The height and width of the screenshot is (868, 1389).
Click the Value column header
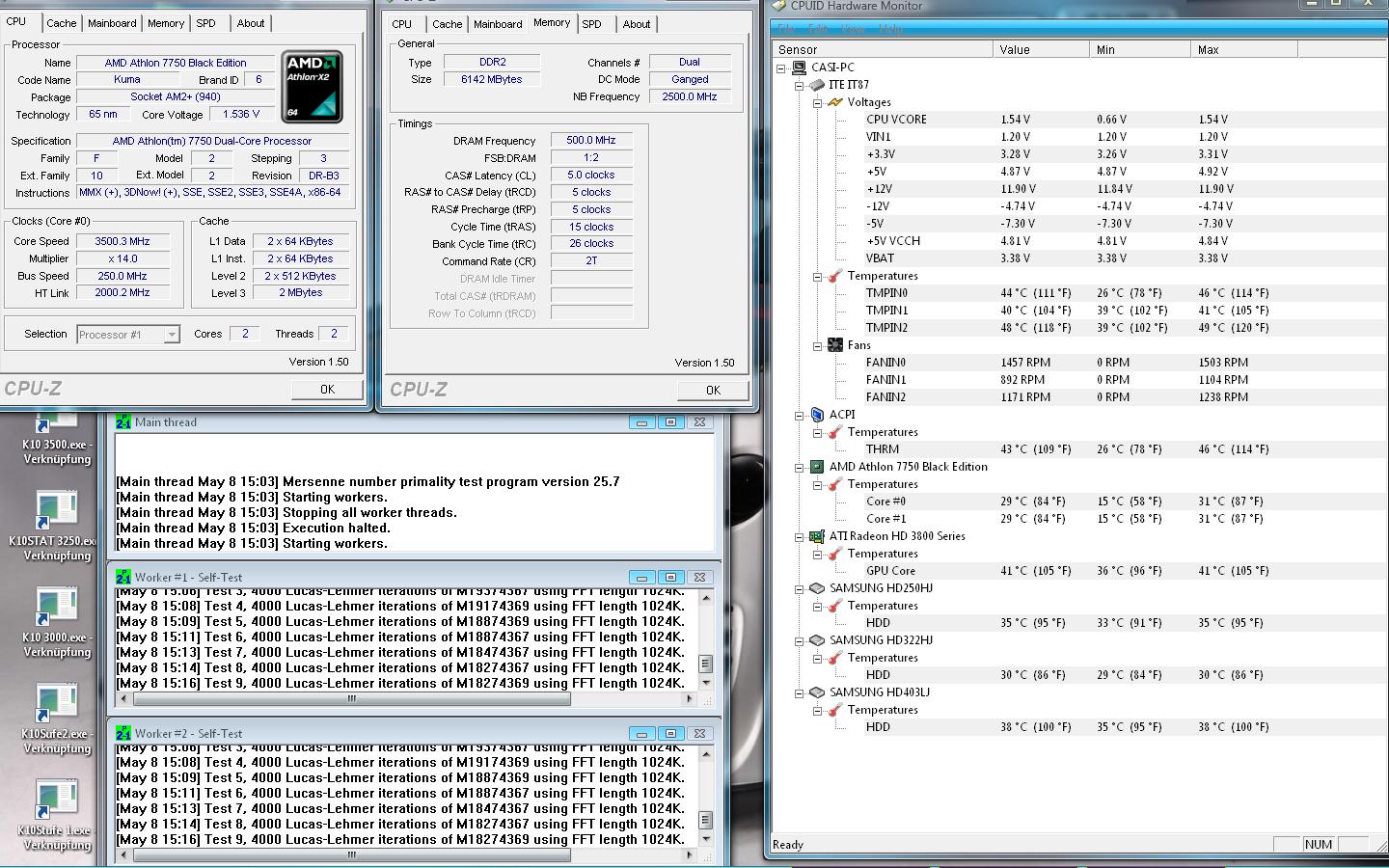tap(1042, 49)
